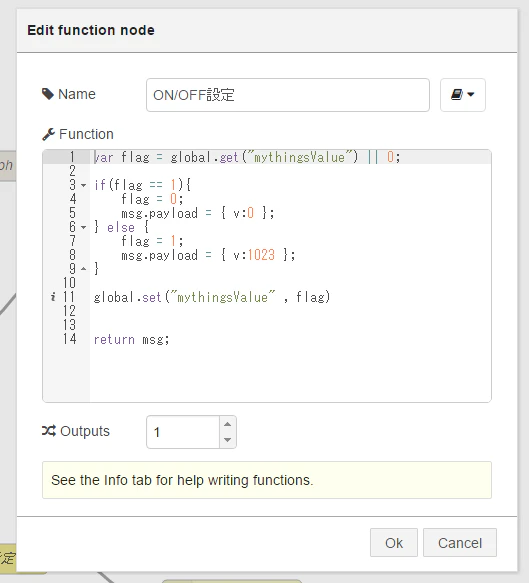The image size is (529, 583).
Task: Increase Outputs with the up arrow
Action: pos(228,424)
